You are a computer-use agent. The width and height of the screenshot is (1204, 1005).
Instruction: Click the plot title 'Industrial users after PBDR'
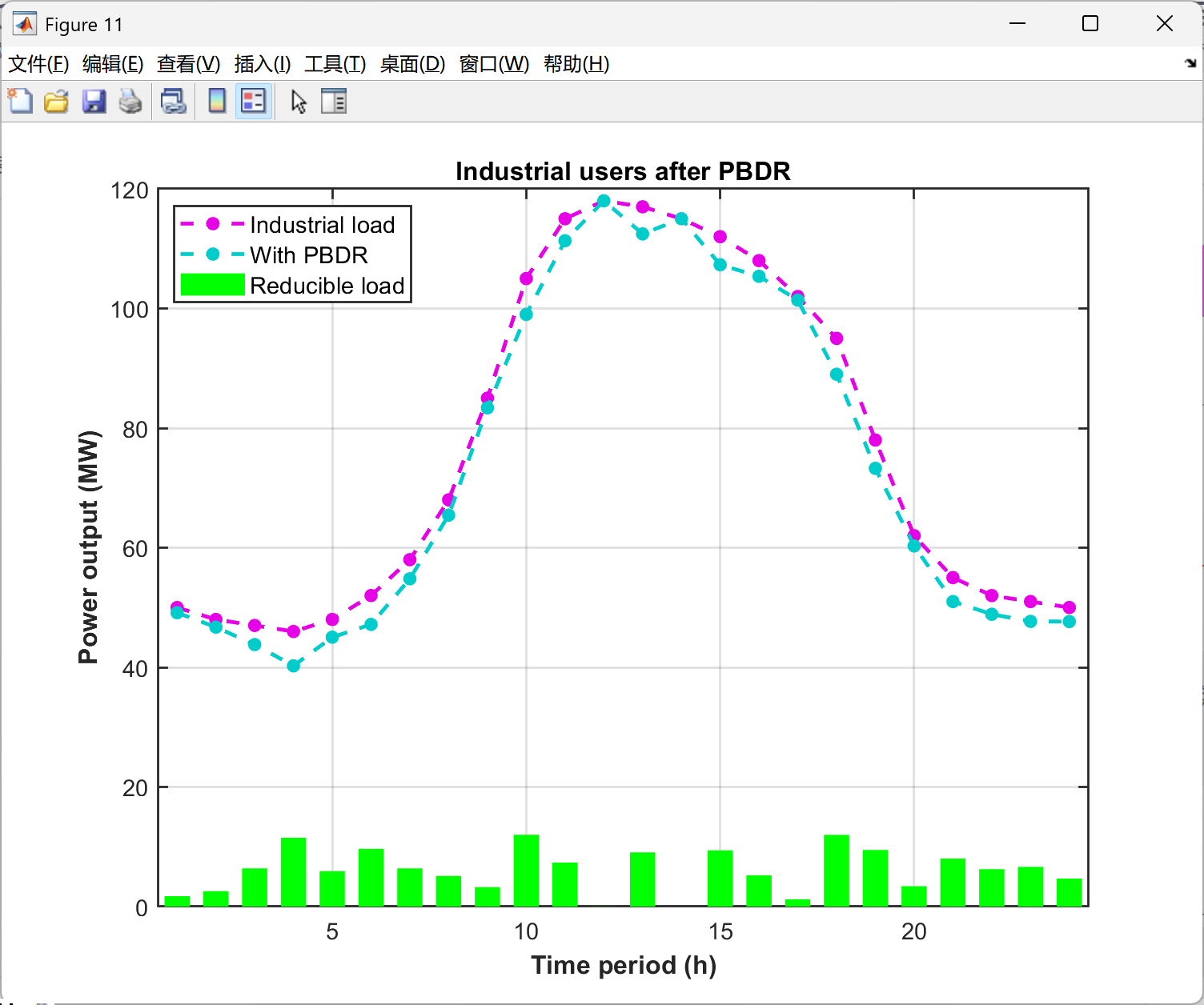tap(623, 171)
